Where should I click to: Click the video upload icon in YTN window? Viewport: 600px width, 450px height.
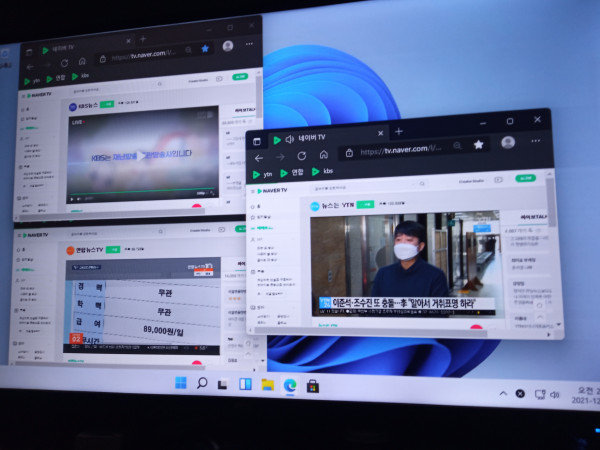point(498,179)
